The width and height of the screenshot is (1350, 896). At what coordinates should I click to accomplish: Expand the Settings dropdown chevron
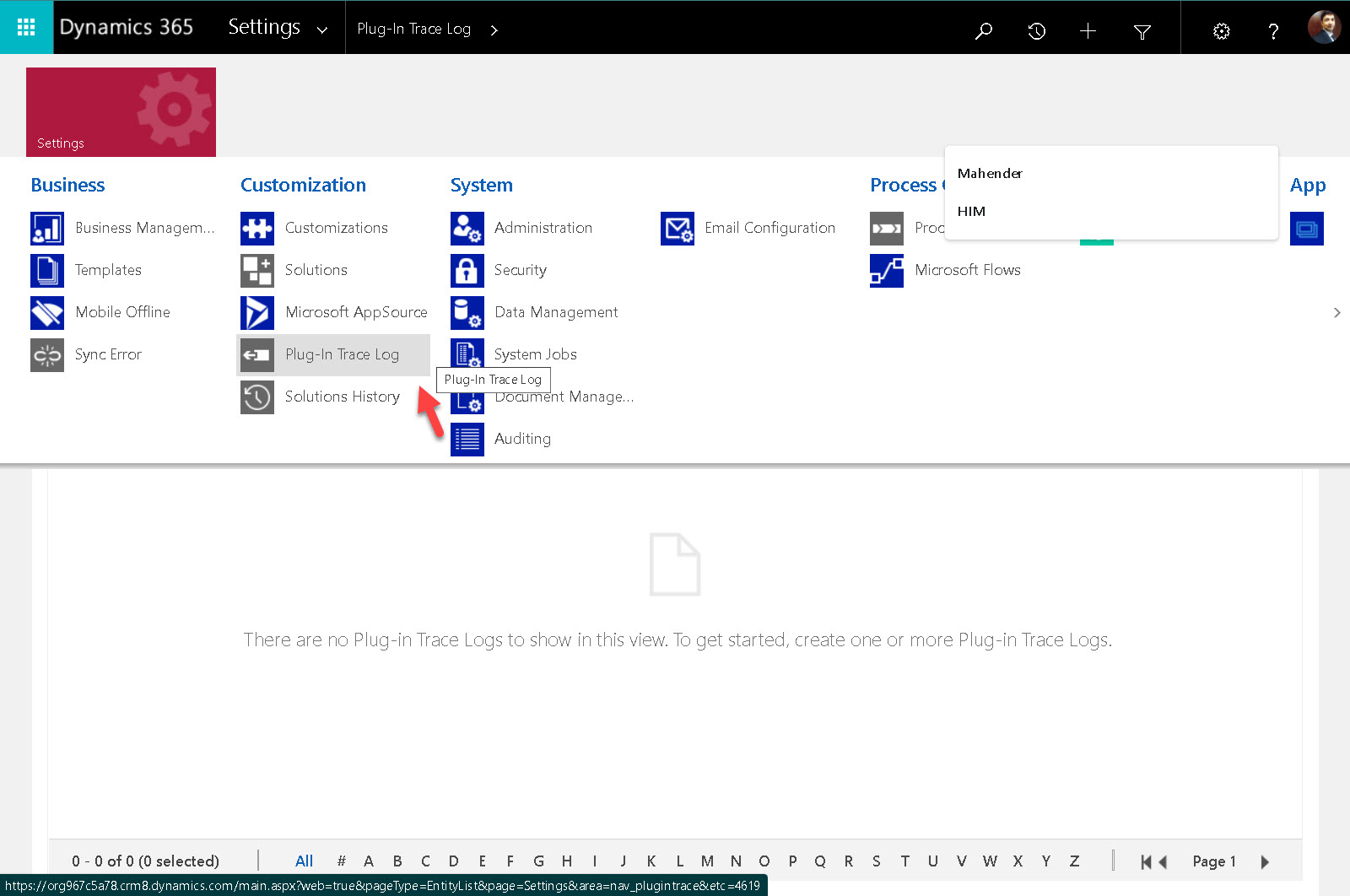click(322, 30)
